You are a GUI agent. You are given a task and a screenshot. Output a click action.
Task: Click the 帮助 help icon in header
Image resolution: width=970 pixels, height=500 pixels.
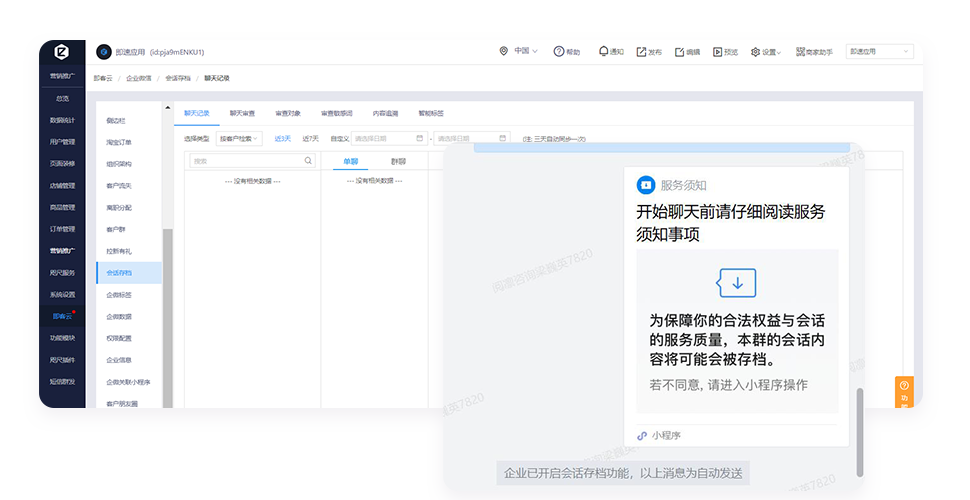point(558,52)
